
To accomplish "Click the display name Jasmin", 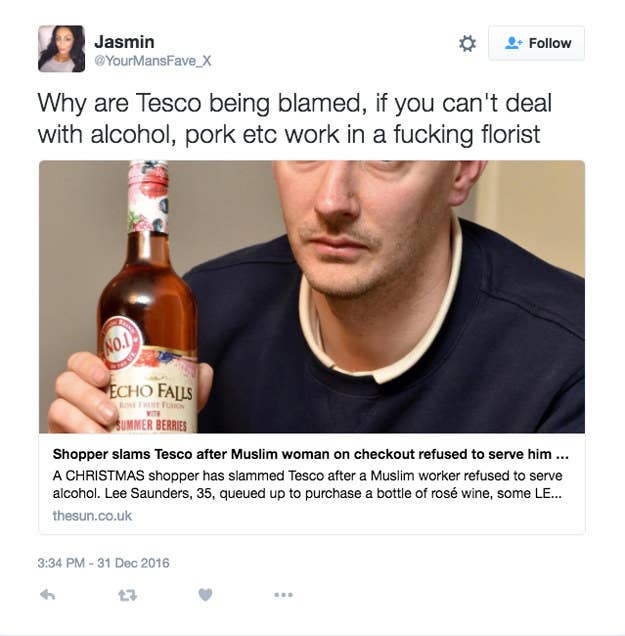I will [124, 42].
